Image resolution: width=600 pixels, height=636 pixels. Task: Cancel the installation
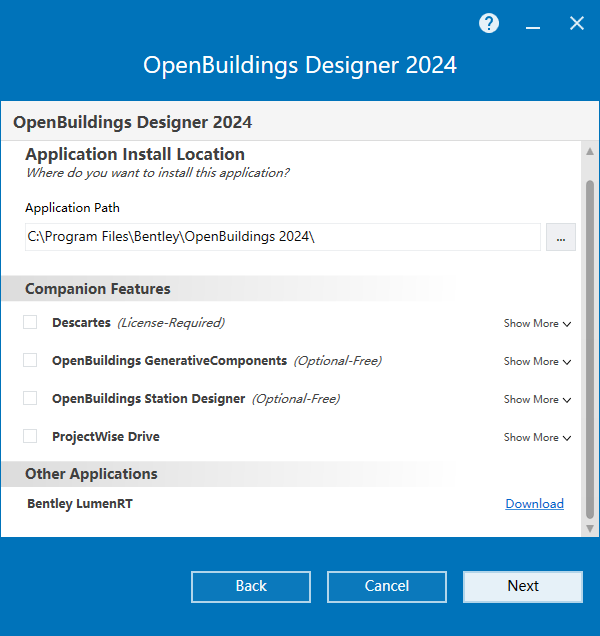click(x=387, y=587)
